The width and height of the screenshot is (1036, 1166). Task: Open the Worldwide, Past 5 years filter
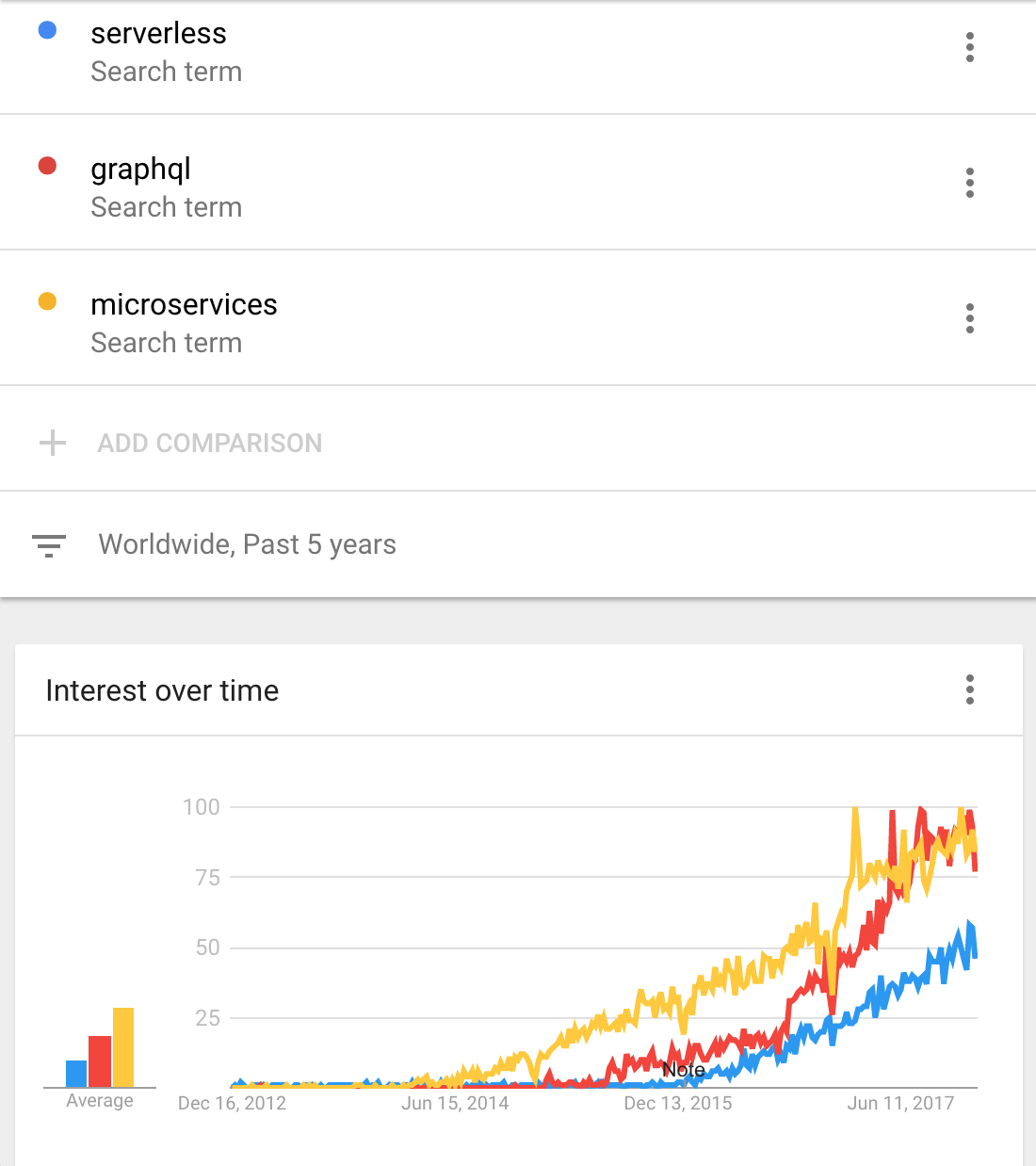(x=247, y=544)
